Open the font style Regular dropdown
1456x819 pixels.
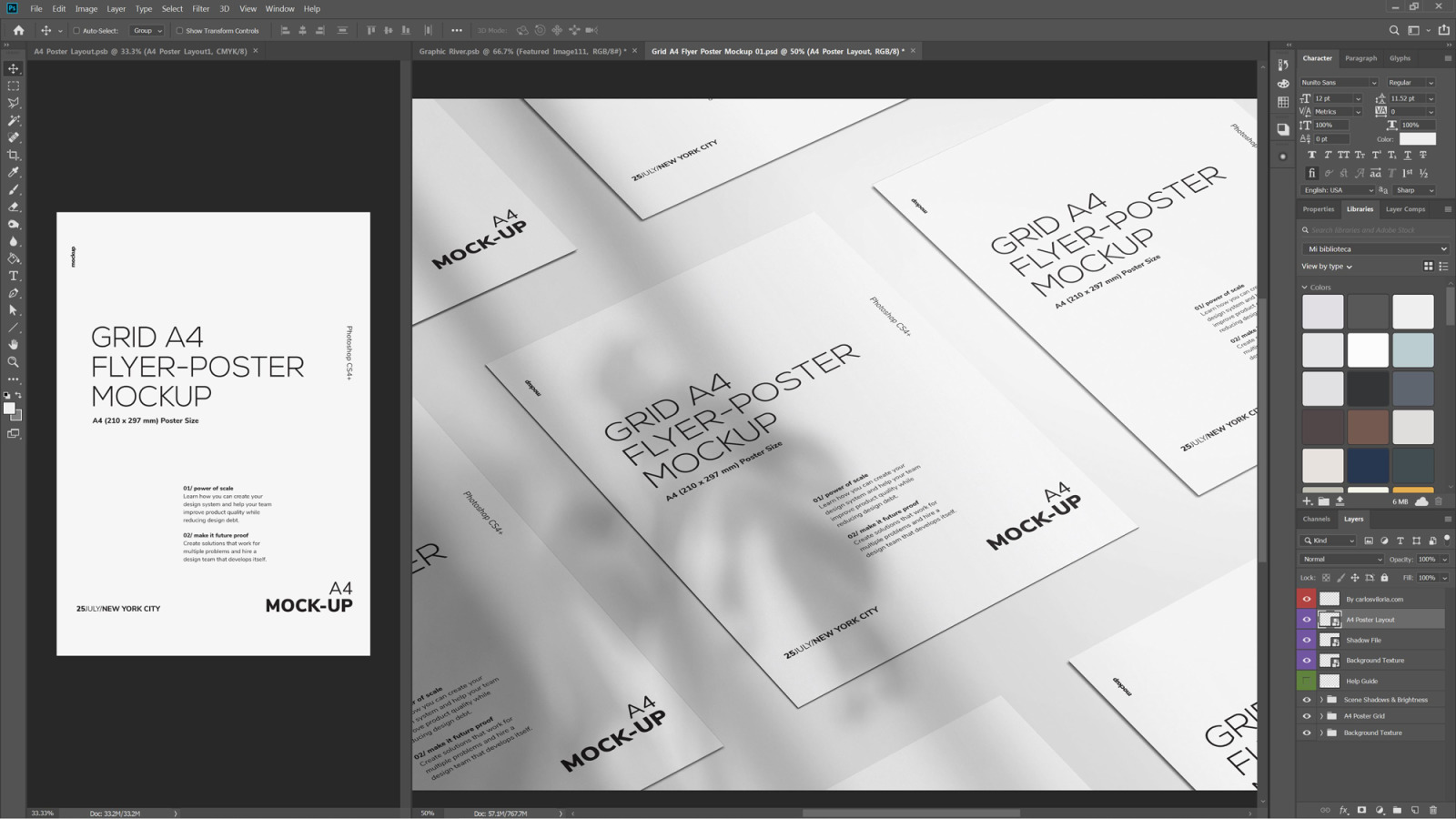[x=1410, y=83]
